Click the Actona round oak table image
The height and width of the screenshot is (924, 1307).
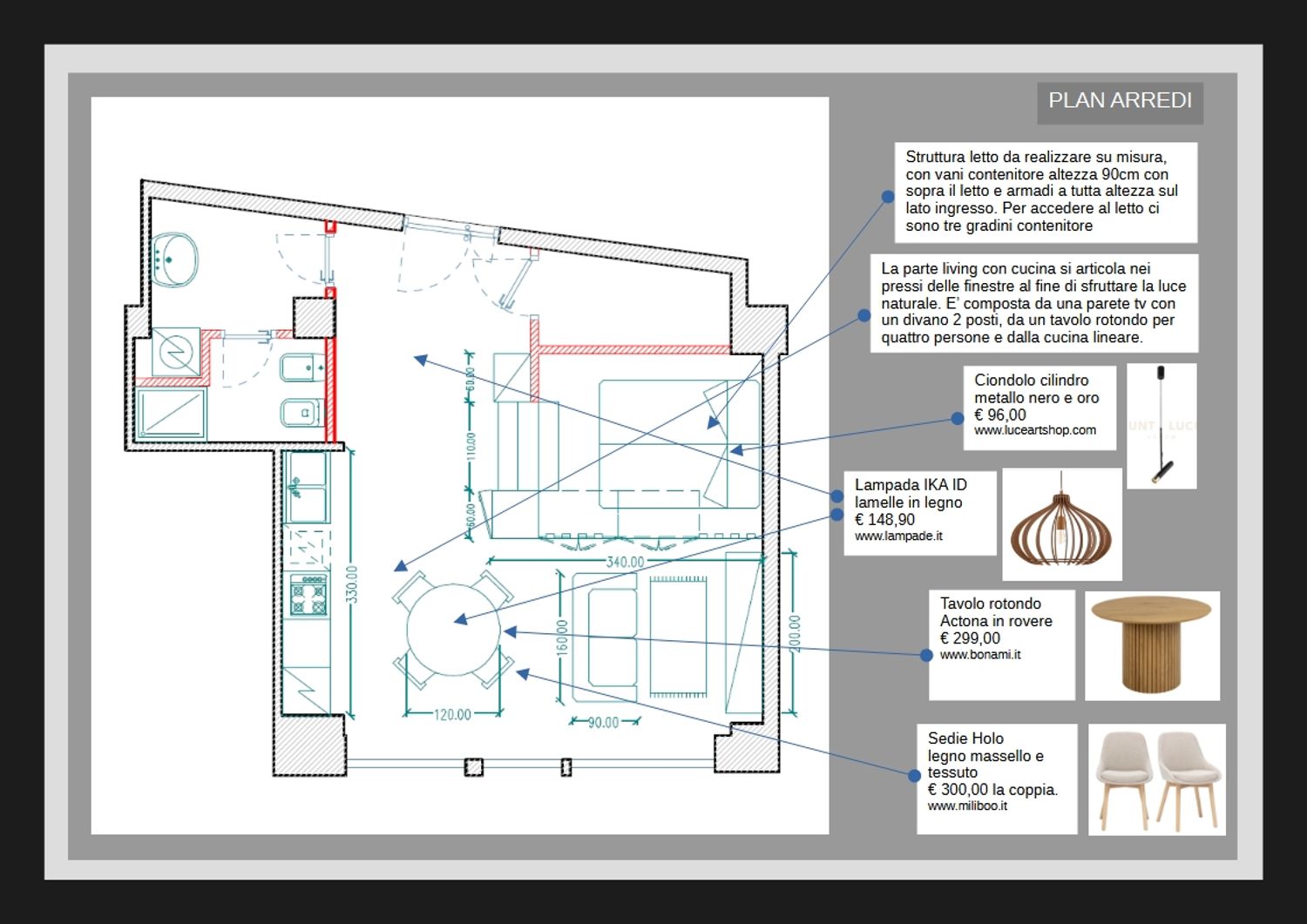point(1151,645)
